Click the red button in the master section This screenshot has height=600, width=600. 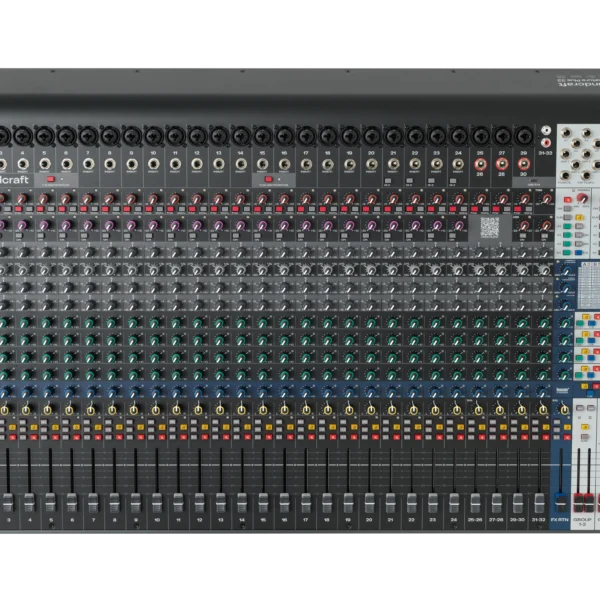point(567,200)
